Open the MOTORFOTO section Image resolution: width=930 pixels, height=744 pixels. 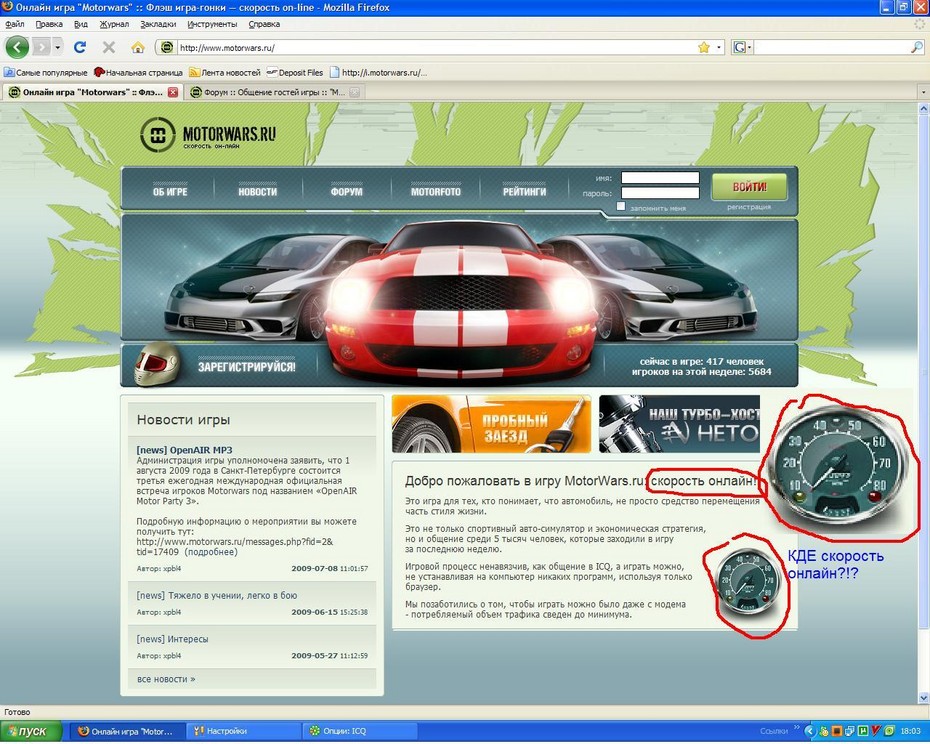coord(436,192)
